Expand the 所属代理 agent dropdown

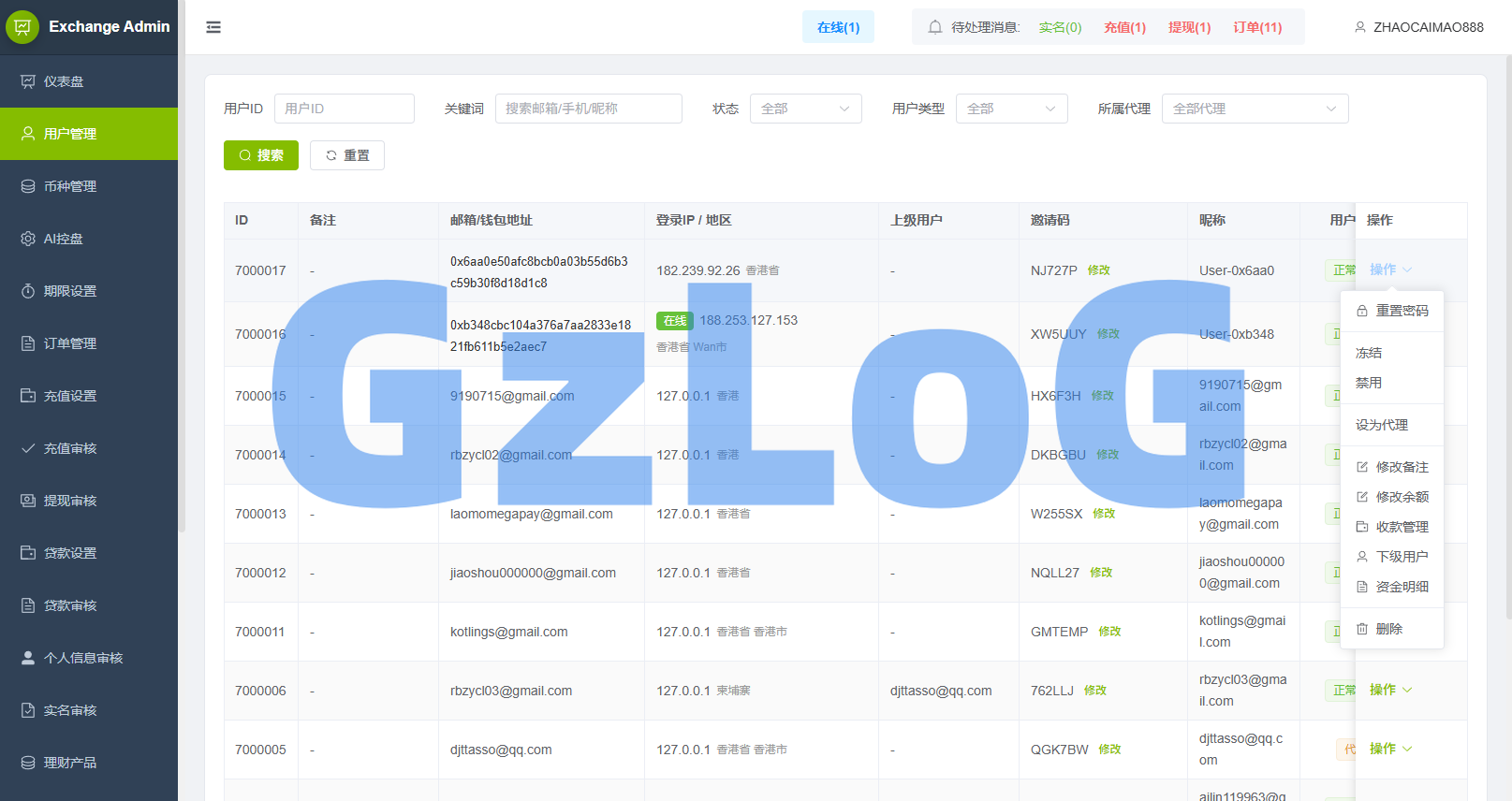click(x=1255, y=109)
